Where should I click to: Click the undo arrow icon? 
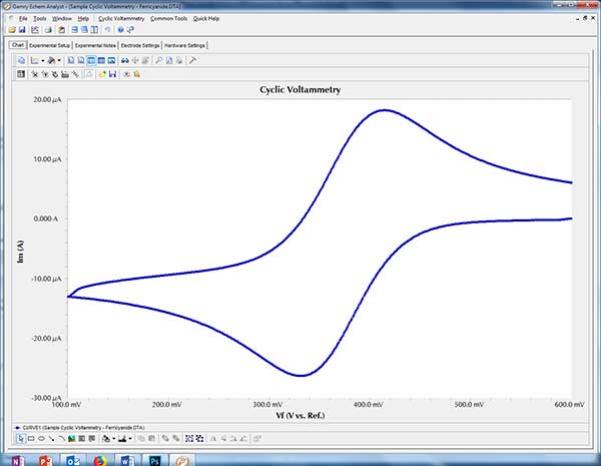108,30
